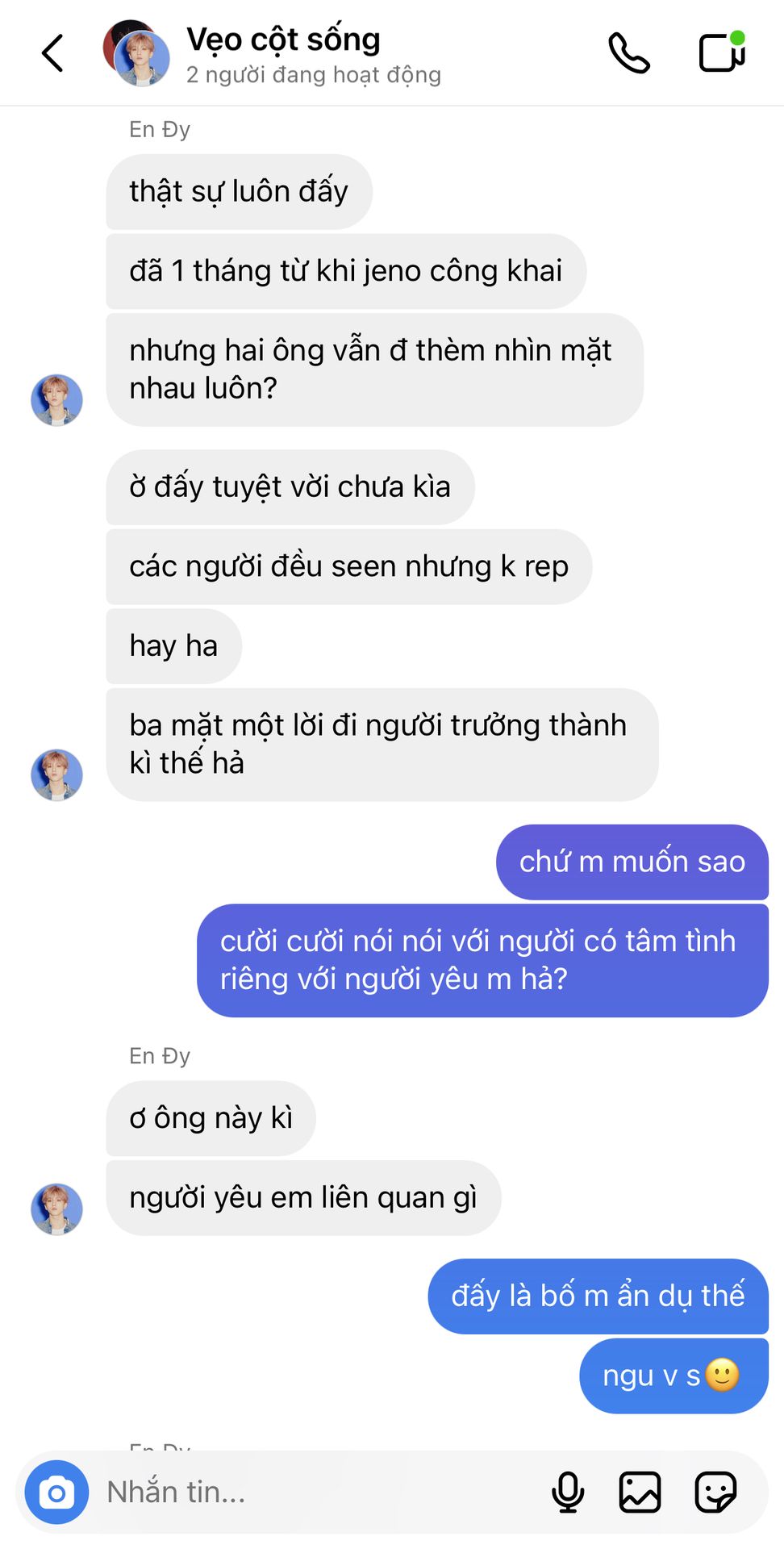
Task: Start a voice call with the phone icon
Action: click(x=629, y=53)
